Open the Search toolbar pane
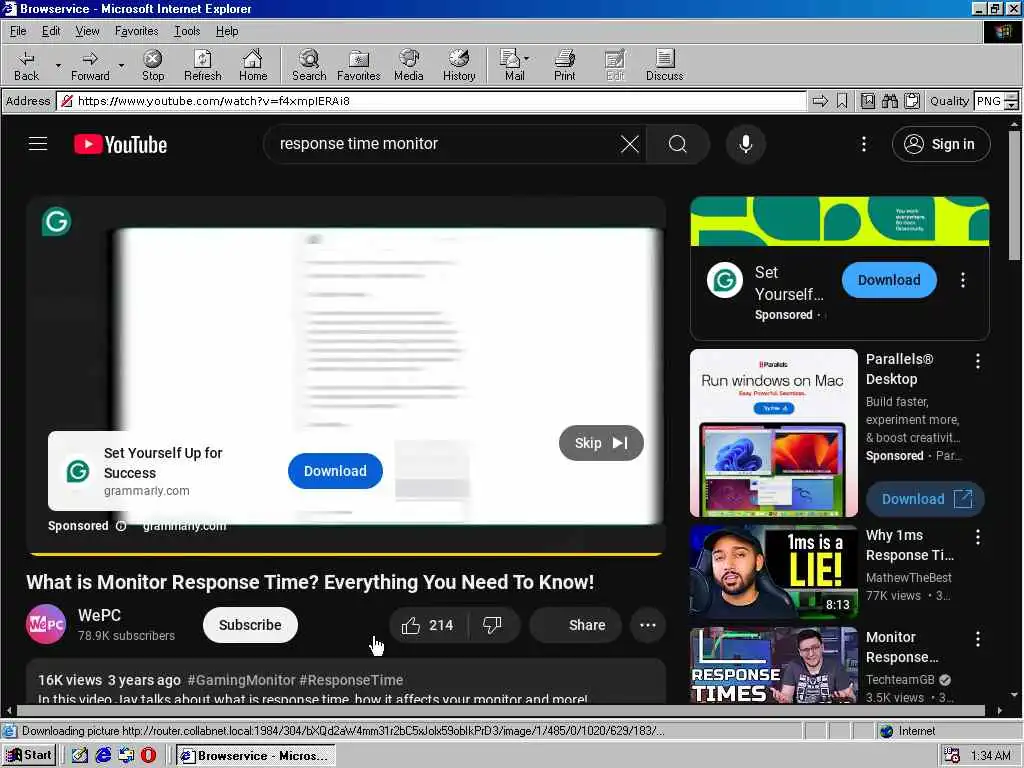 pyautogui.click(x=309, y=65)
